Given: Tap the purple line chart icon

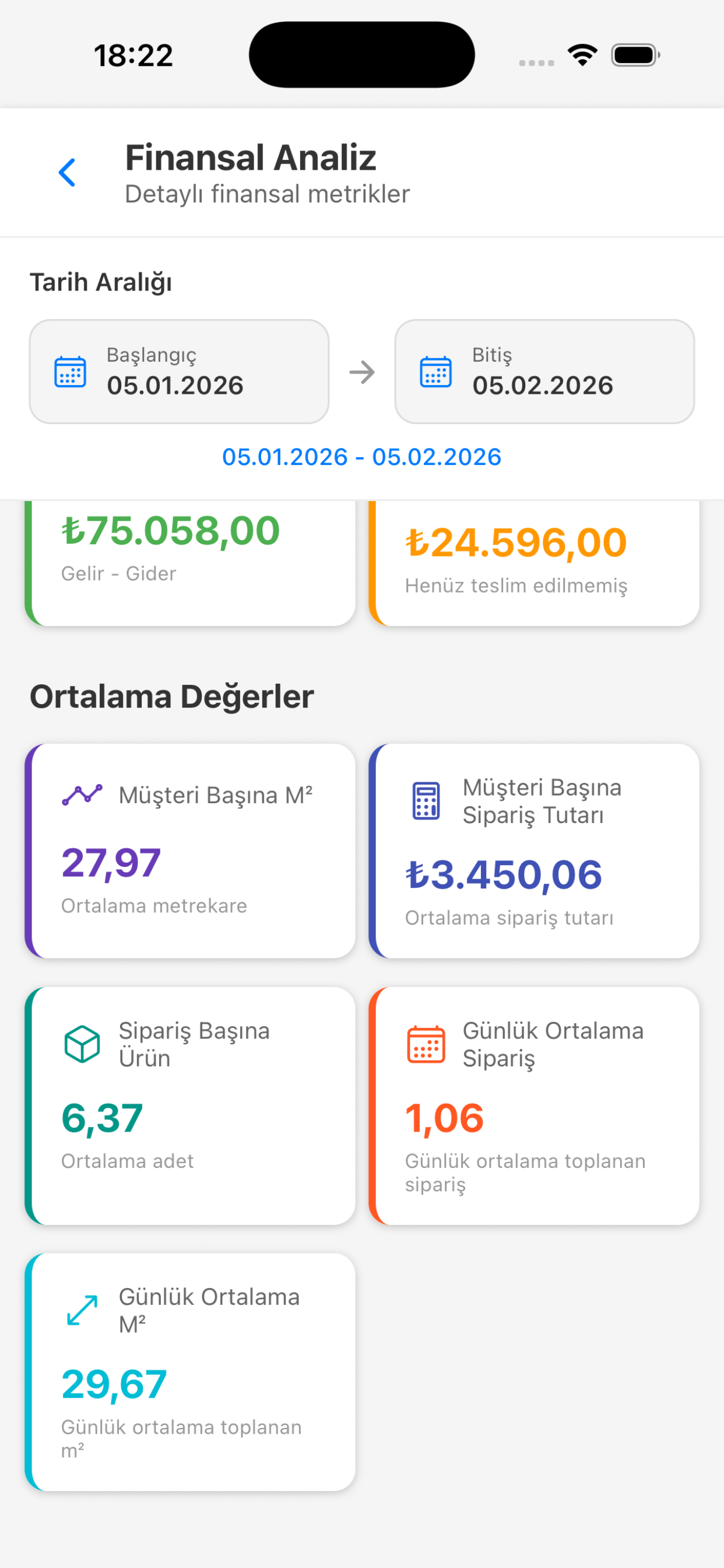Looking at the screenshot, I should click(x=82, y=795).
